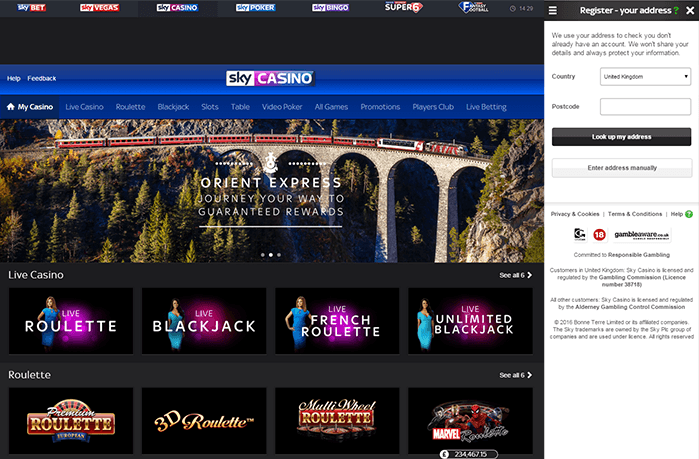Screen dimensions: 699x459
Task: Click See all 6 for Roulette
Action: click(x=515, y=375)
